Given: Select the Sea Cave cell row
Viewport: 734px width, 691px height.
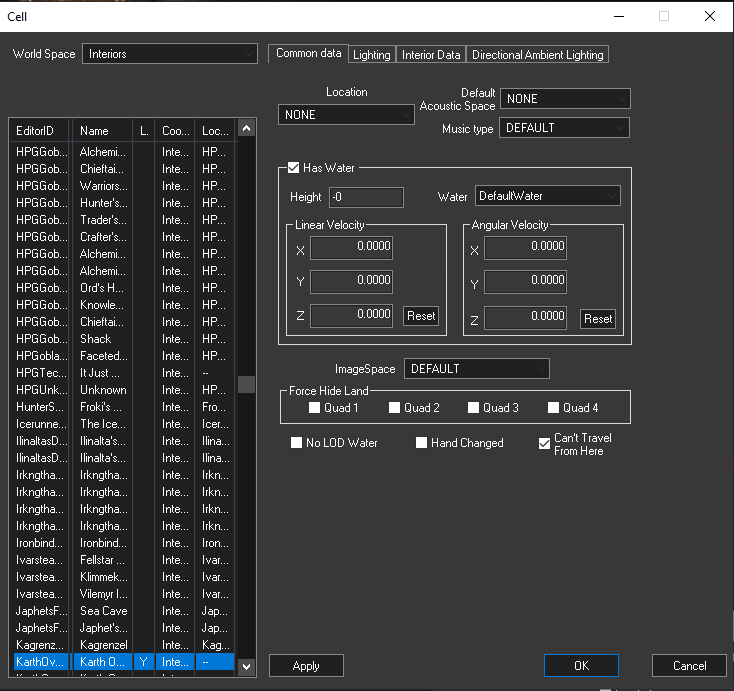Looking at the screenshot, I should pos(124,610).
